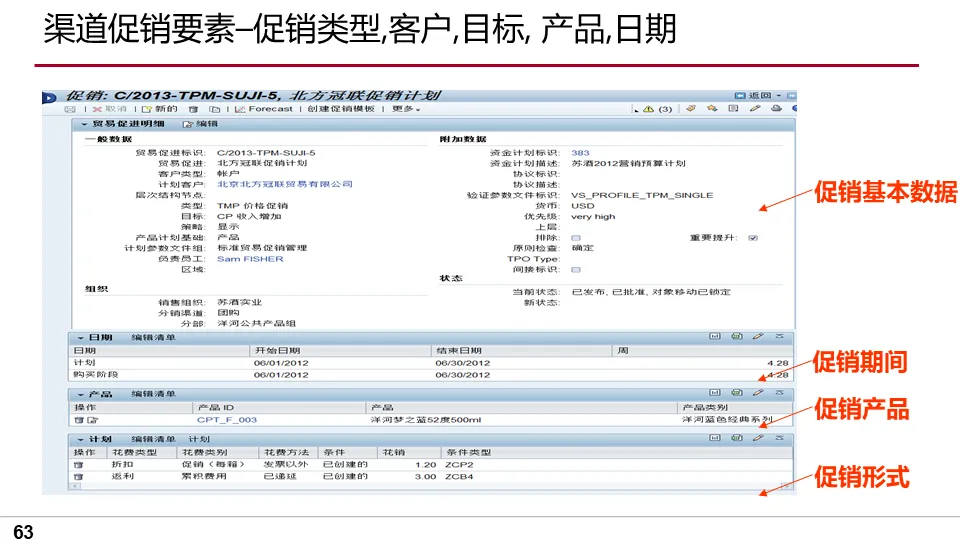Screen dimensions: 960x540
Task: Click the favorites star icon in header toolbar
Action: click(x=712, y=108)
